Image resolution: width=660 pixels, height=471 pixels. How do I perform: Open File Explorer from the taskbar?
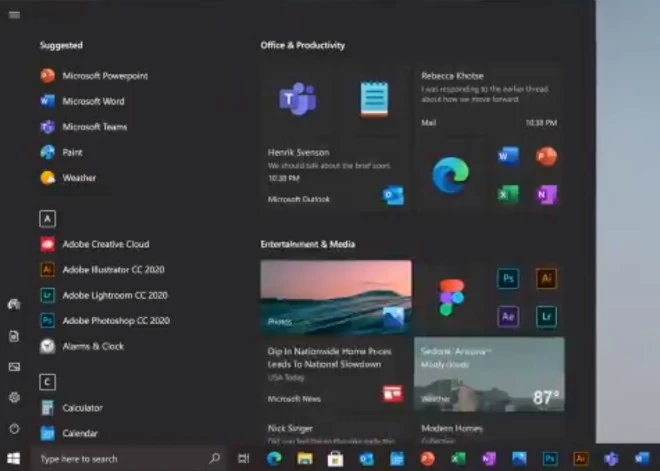[305, 458]
